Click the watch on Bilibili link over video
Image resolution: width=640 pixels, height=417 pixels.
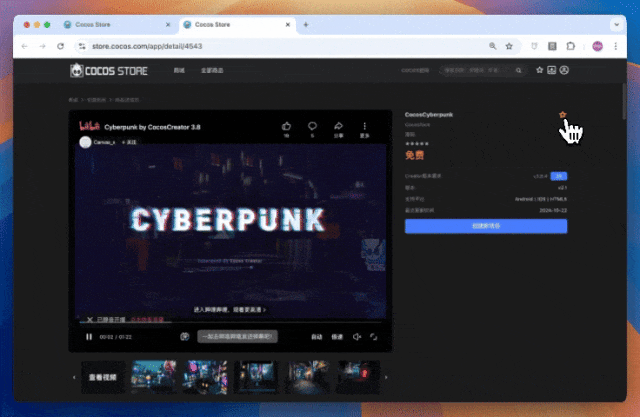click(x=230, y=310)
